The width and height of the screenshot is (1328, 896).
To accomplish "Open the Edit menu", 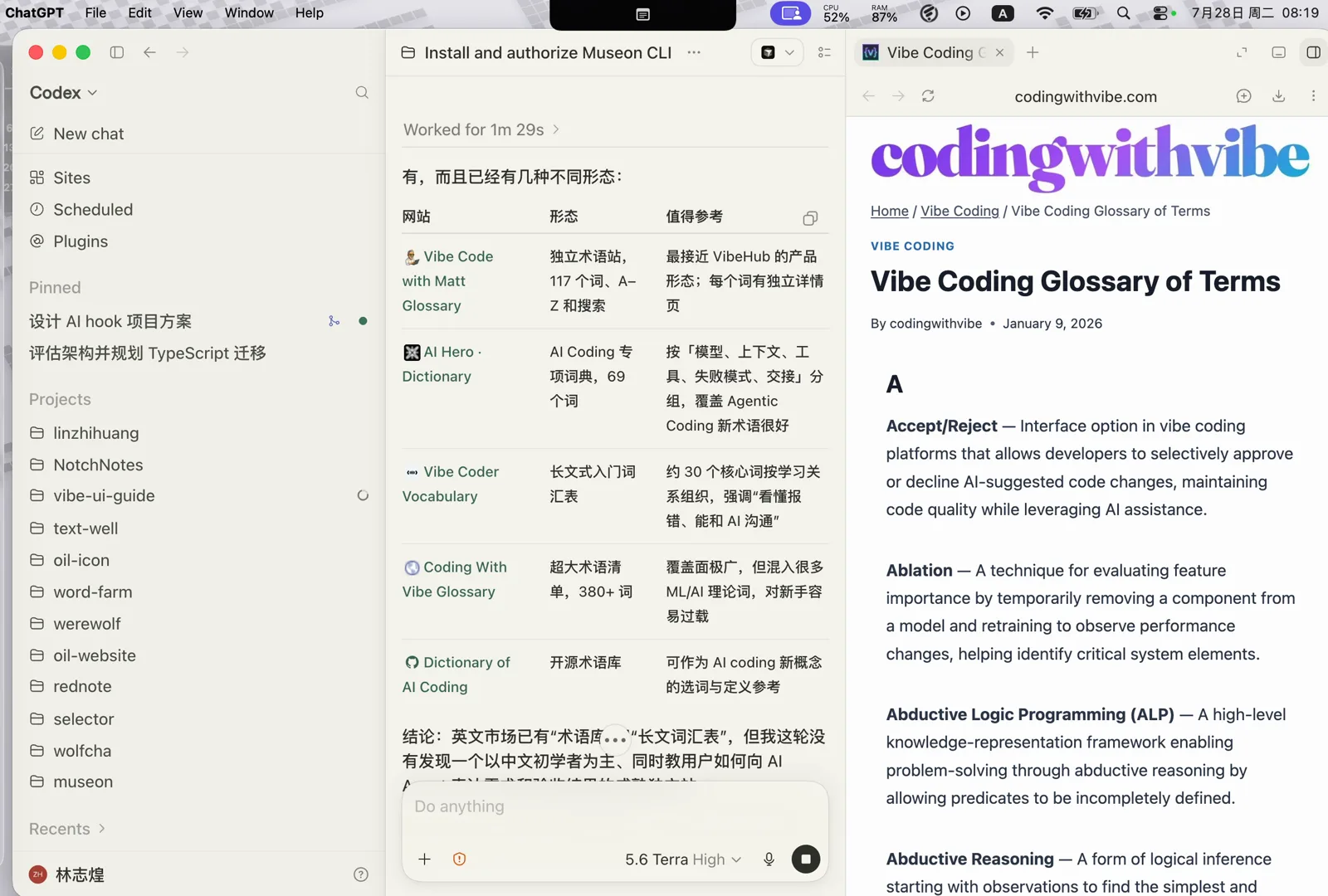I will [139, 12].
